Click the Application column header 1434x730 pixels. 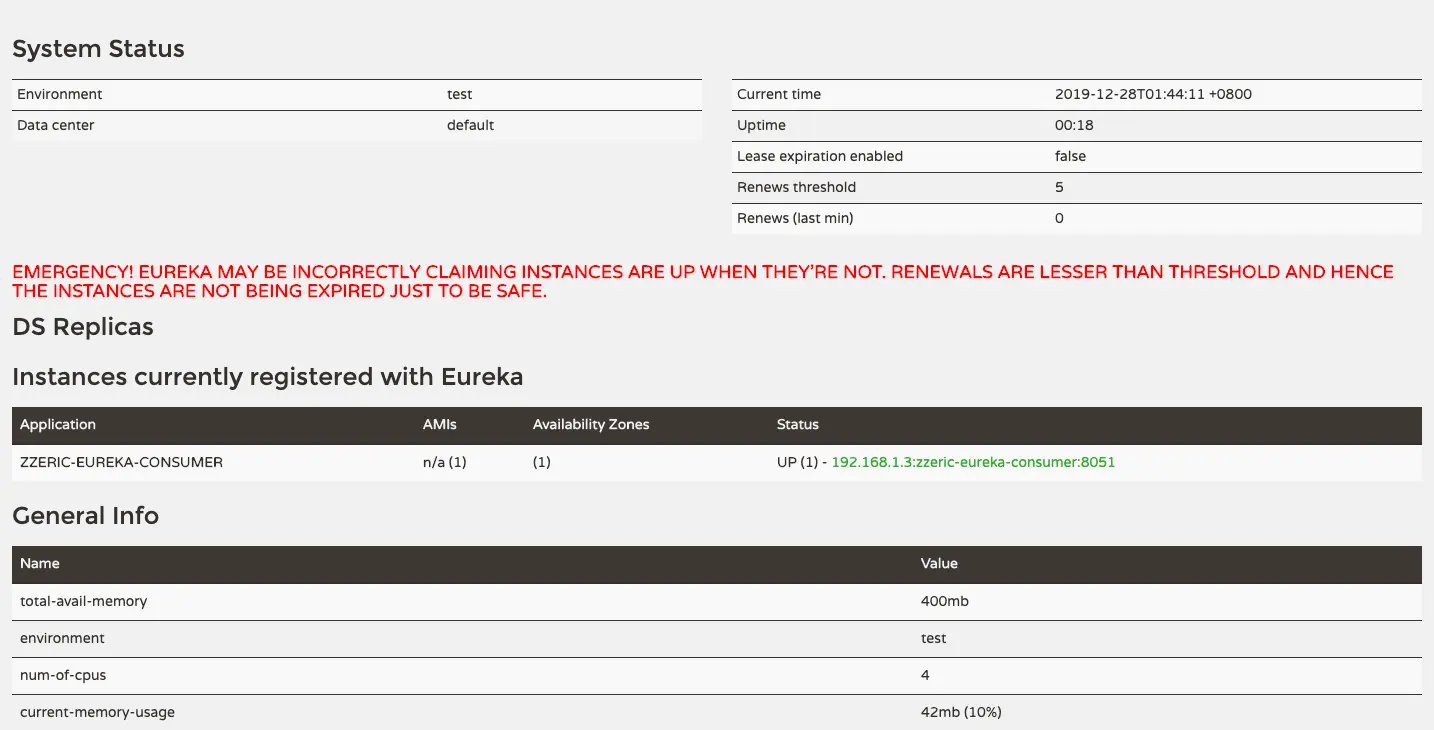point(58,424)
